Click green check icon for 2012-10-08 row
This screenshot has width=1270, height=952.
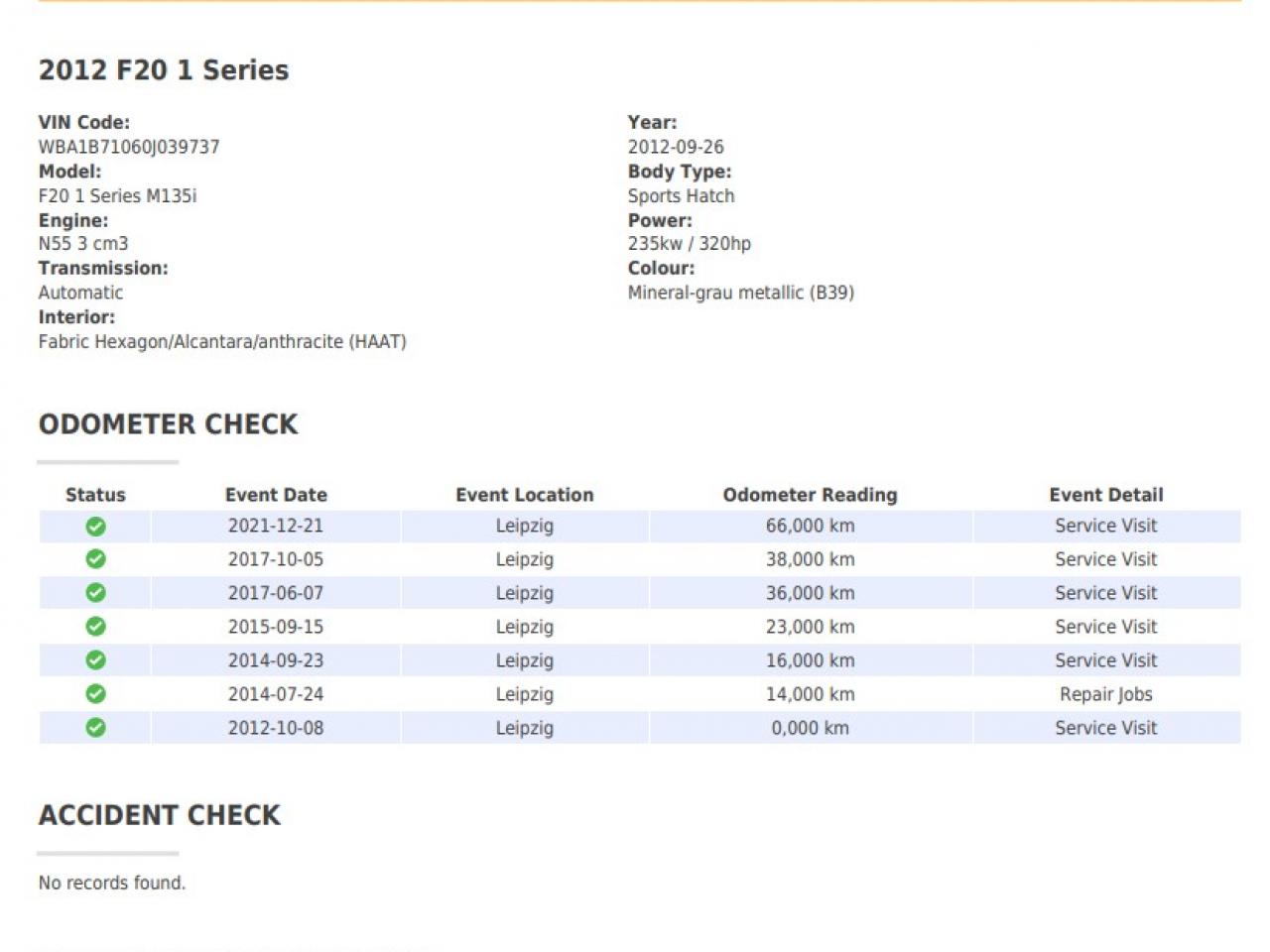click(x=95, y=728)
